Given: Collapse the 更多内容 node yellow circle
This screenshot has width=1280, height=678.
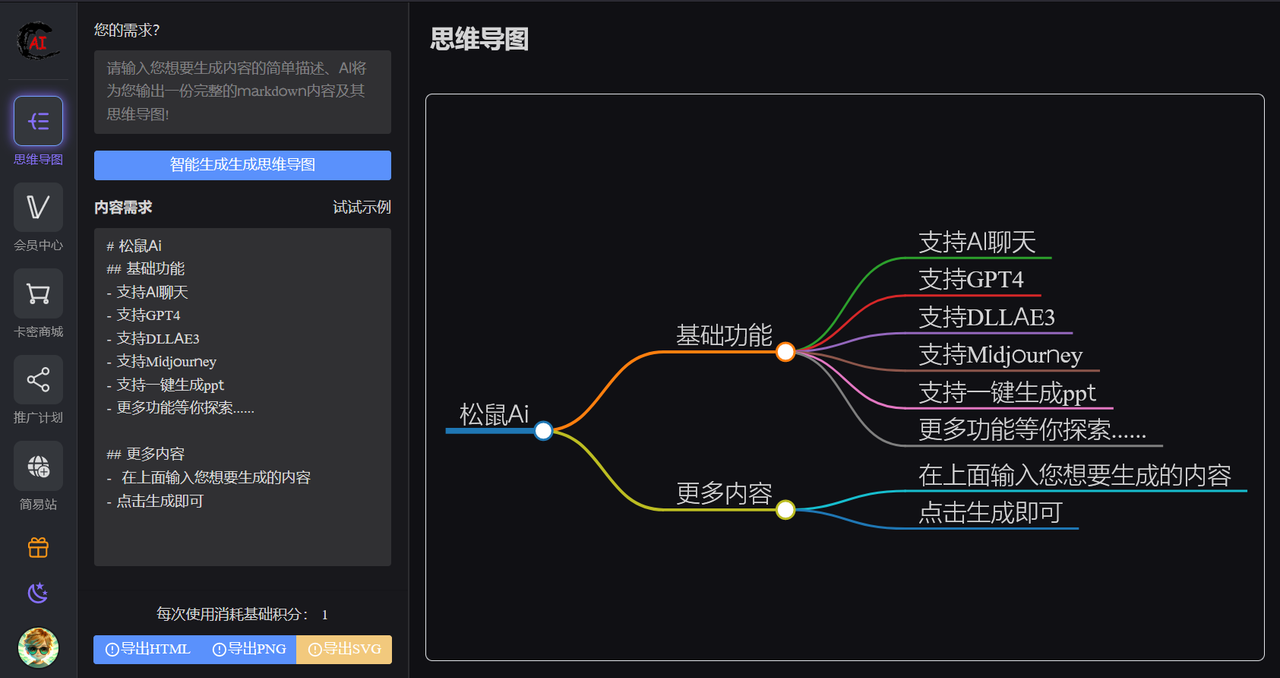Looking at the screenshot, I should (785, 510).
